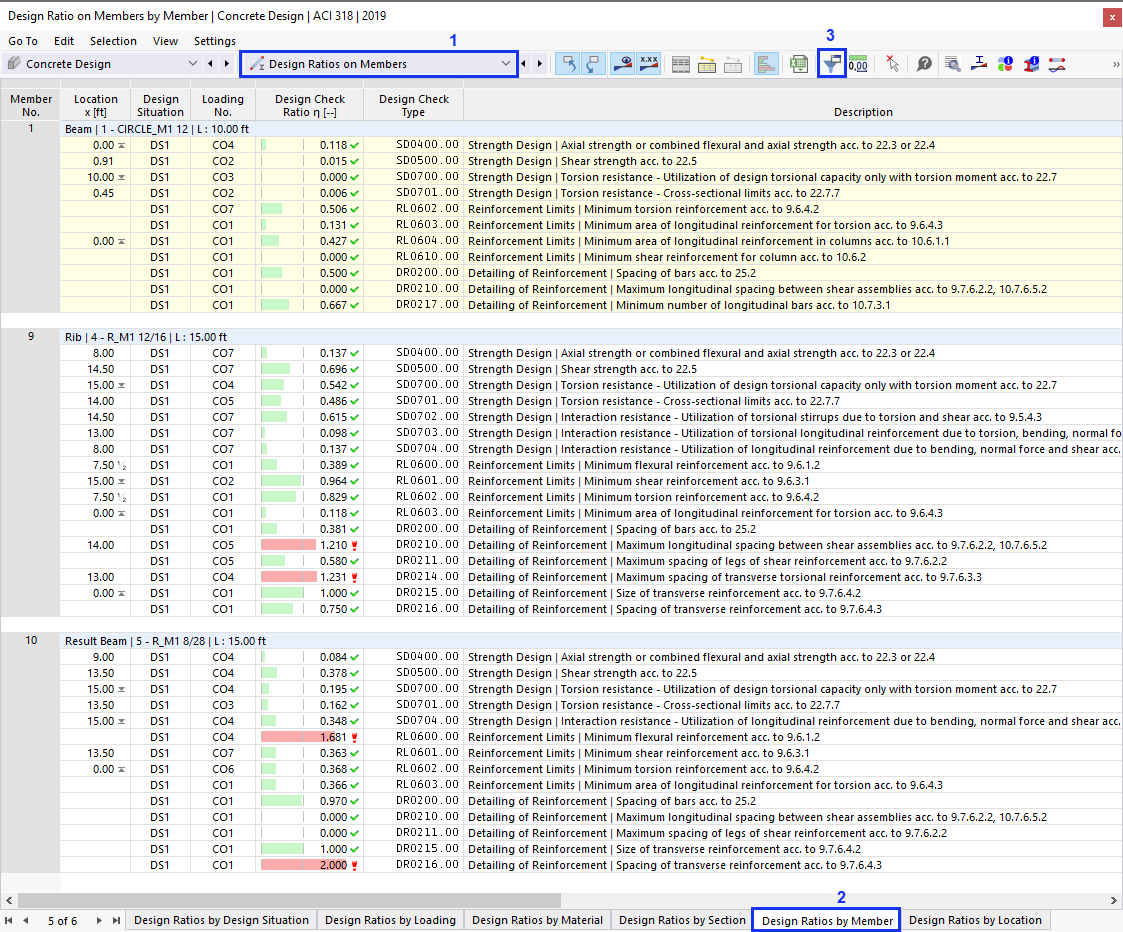This screenshot has height=932, width=1123.
Task: Select Rib 4 R_M1 12/16 group row
Action: [x=591, y=337]
